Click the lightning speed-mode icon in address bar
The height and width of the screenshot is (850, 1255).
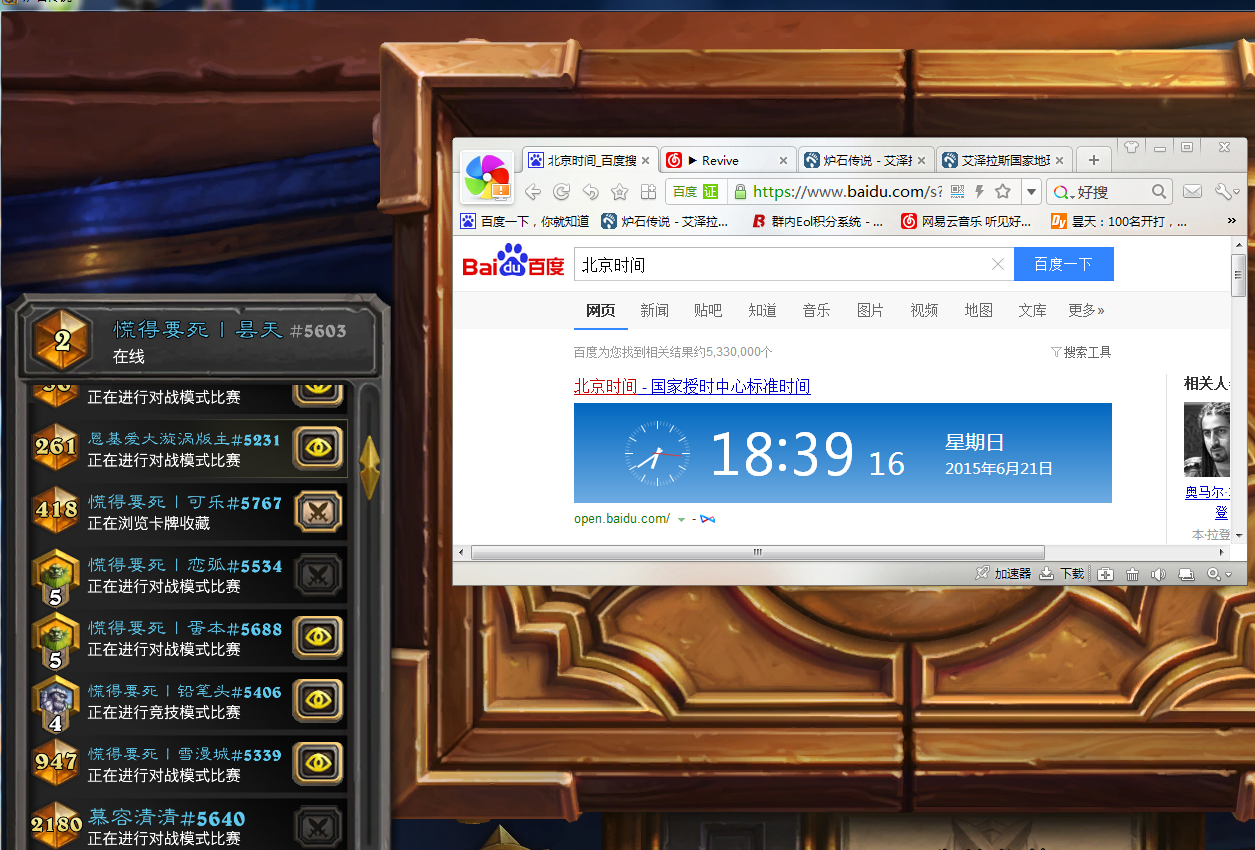[980, 191]
